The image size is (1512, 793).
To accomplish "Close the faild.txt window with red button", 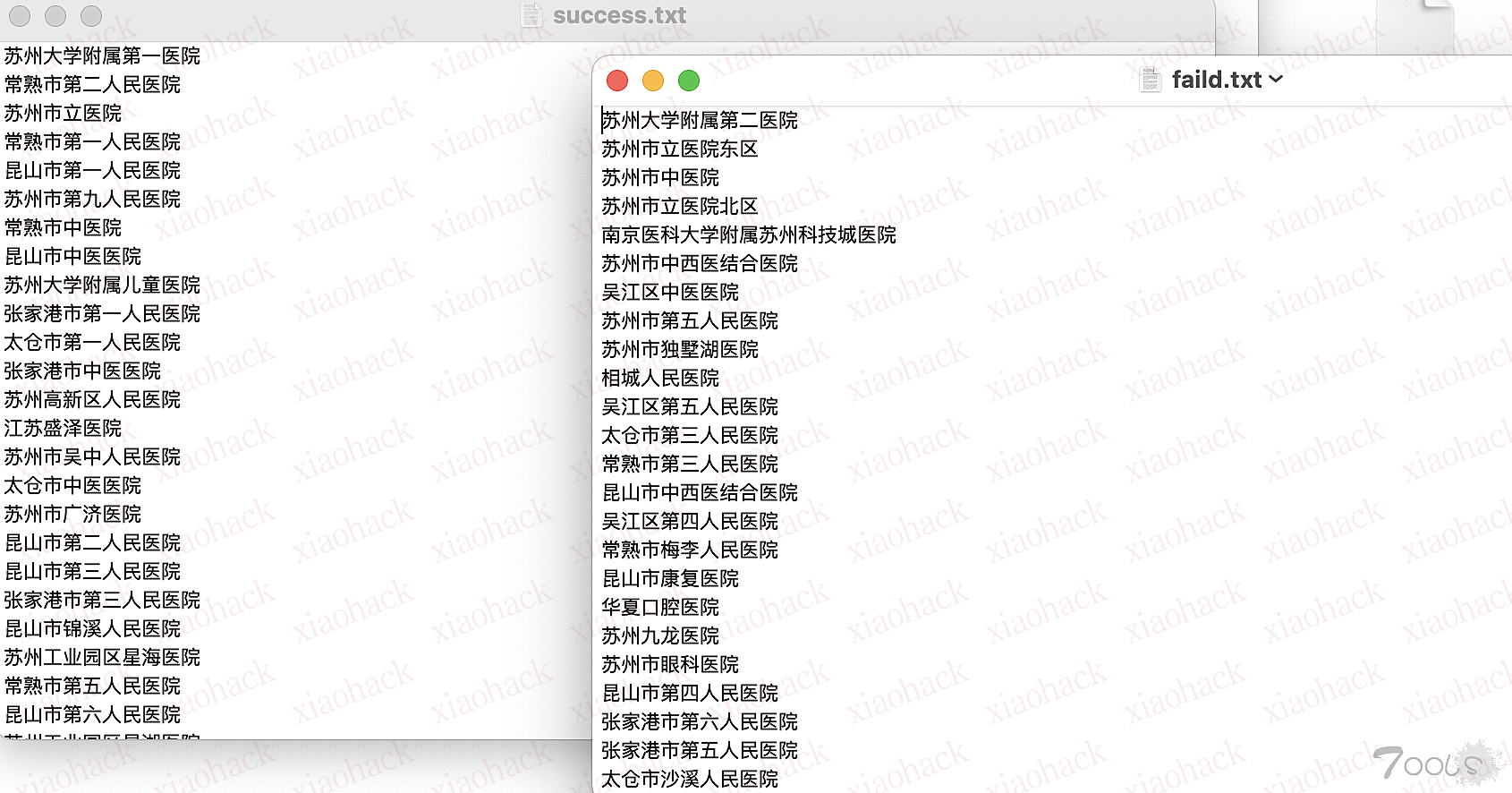I will coord(617,81).
